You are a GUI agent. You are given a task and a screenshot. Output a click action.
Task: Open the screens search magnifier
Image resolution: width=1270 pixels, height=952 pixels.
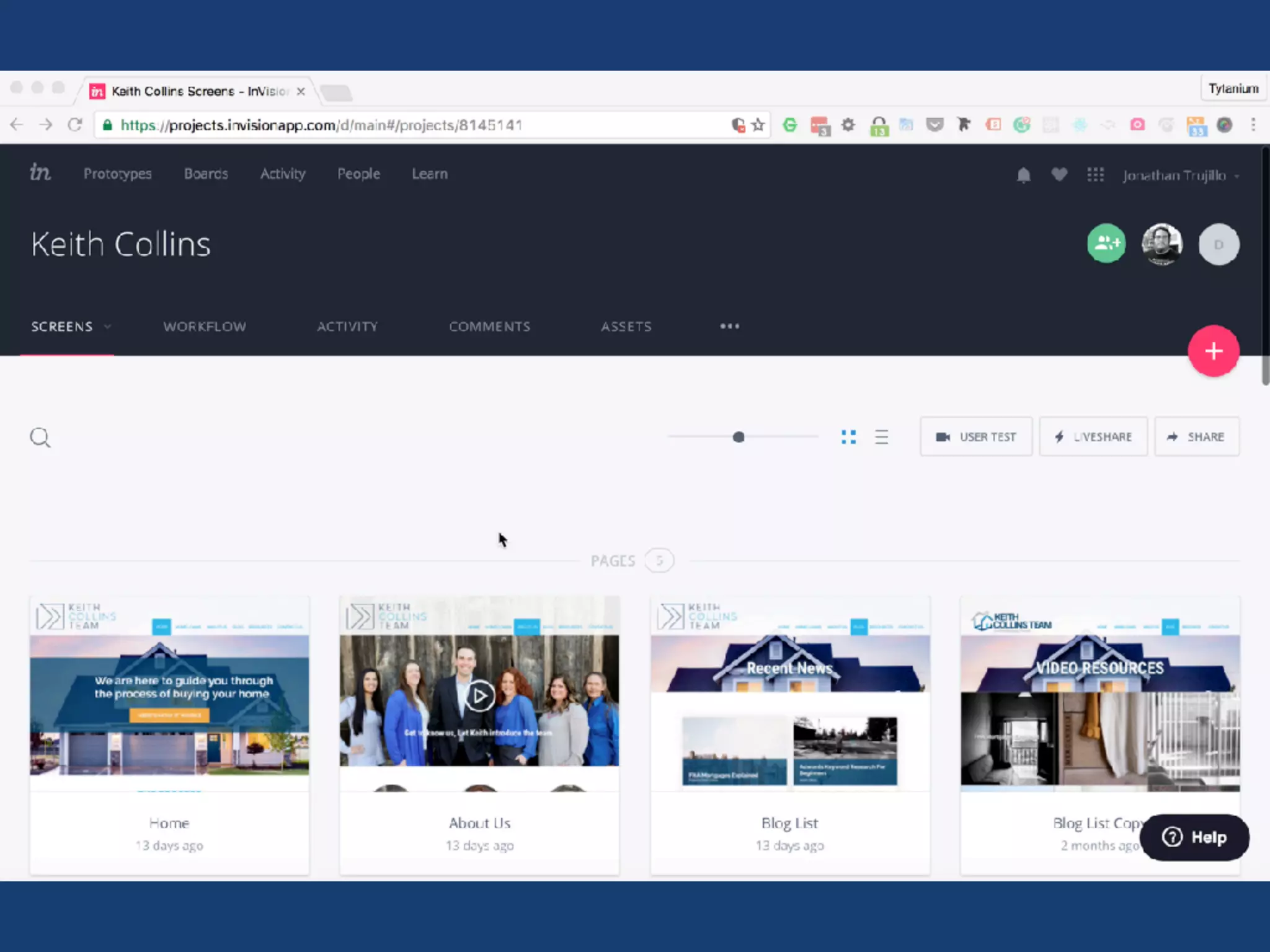tap(40, 438)
